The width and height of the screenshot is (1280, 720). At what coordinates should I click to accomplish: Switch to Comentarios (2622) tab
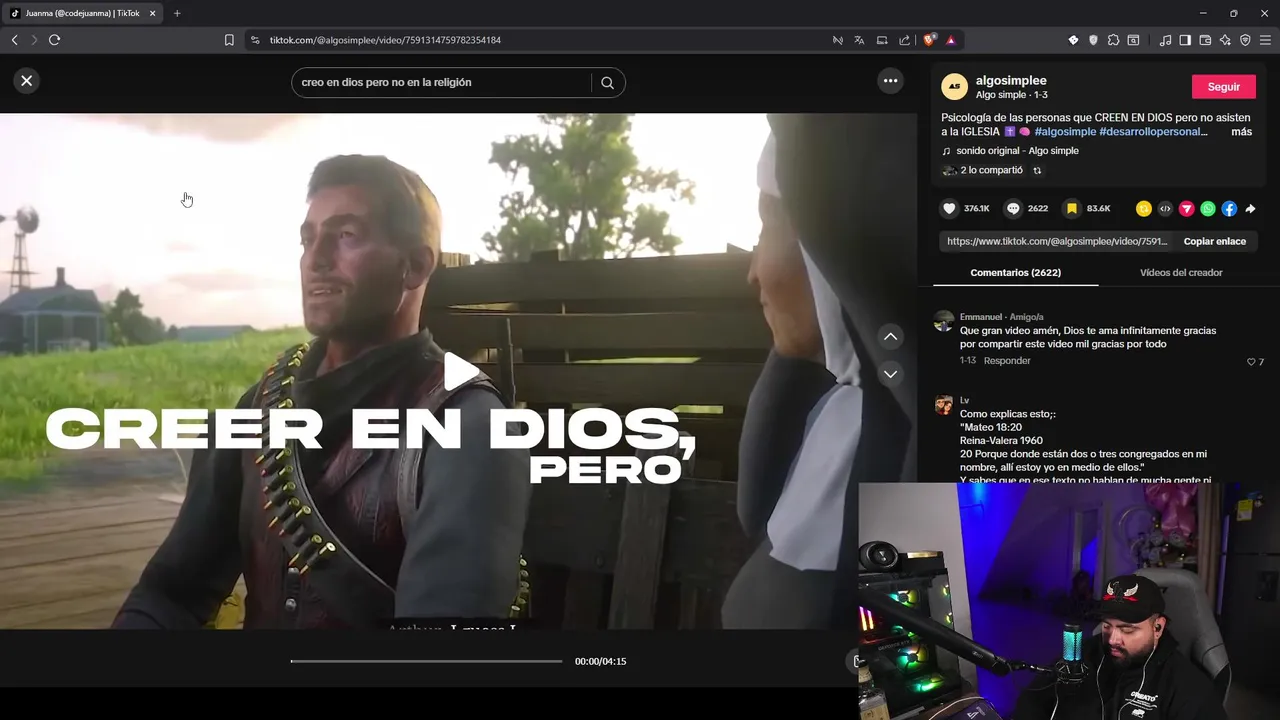tap(1015, 272)
